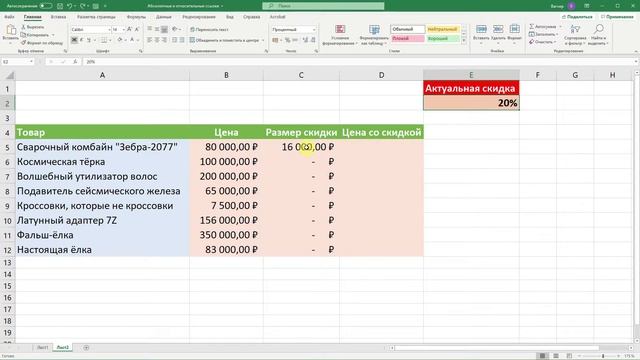Toggle Align Right
This screenshot has width=640, height=360.
[x=164, y=40]
